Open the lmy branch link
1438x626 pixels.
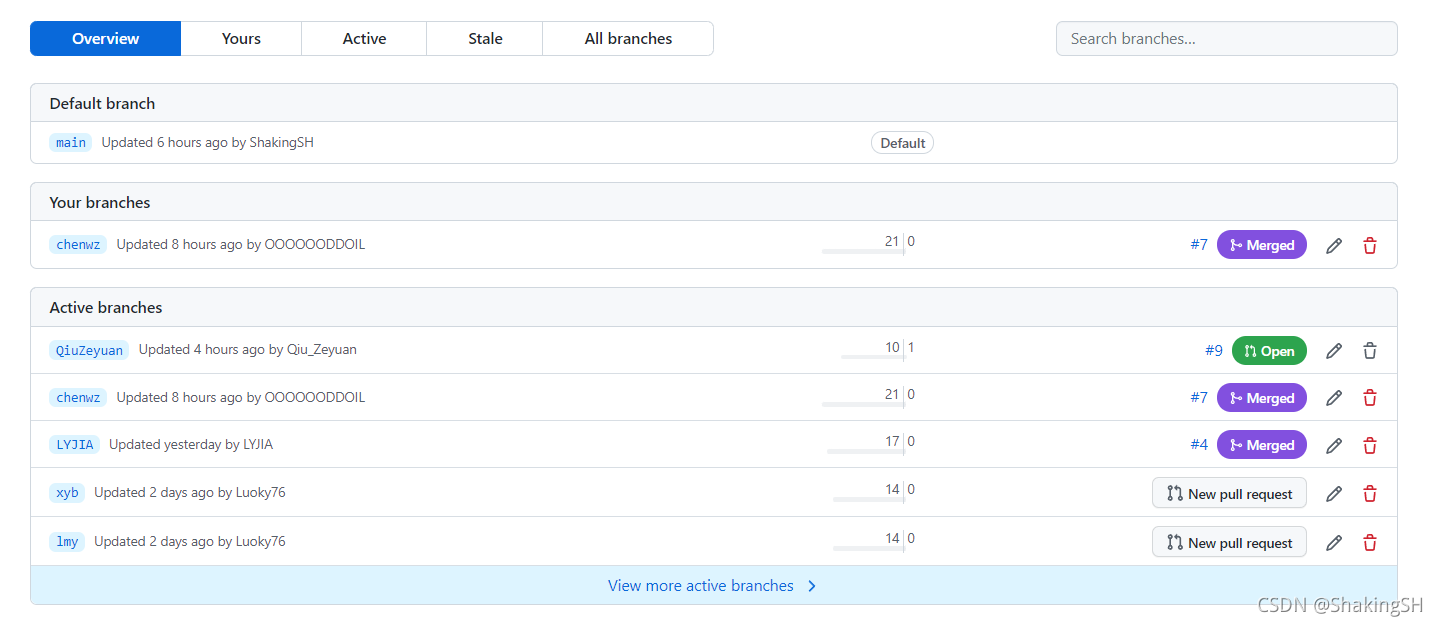click(x=67, y=541)
